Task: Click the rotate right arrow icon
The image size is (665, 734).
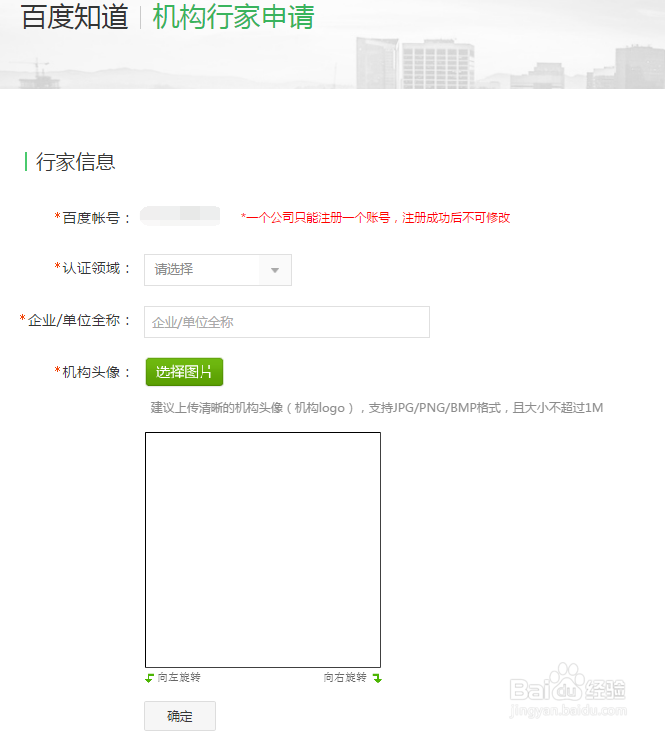Action: 377,678
